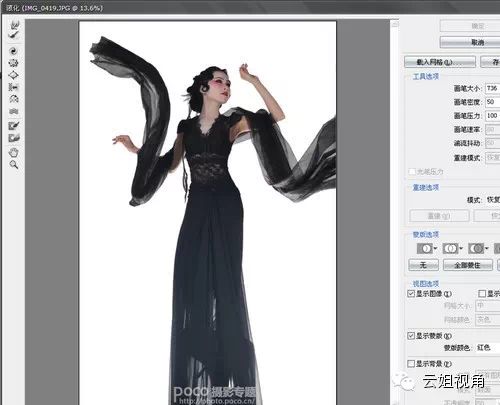The image size is (500, 405).
Task: Click the brush density field showing 50
Action: [x=493, y=102]
